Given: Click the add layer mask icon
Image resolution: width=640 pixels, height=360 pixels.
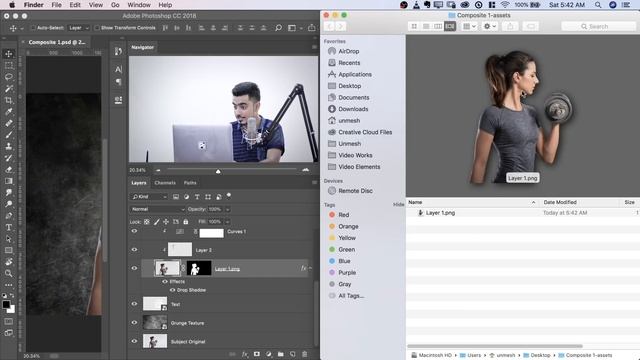Looking at the screenshot, I should coord(257,354).
